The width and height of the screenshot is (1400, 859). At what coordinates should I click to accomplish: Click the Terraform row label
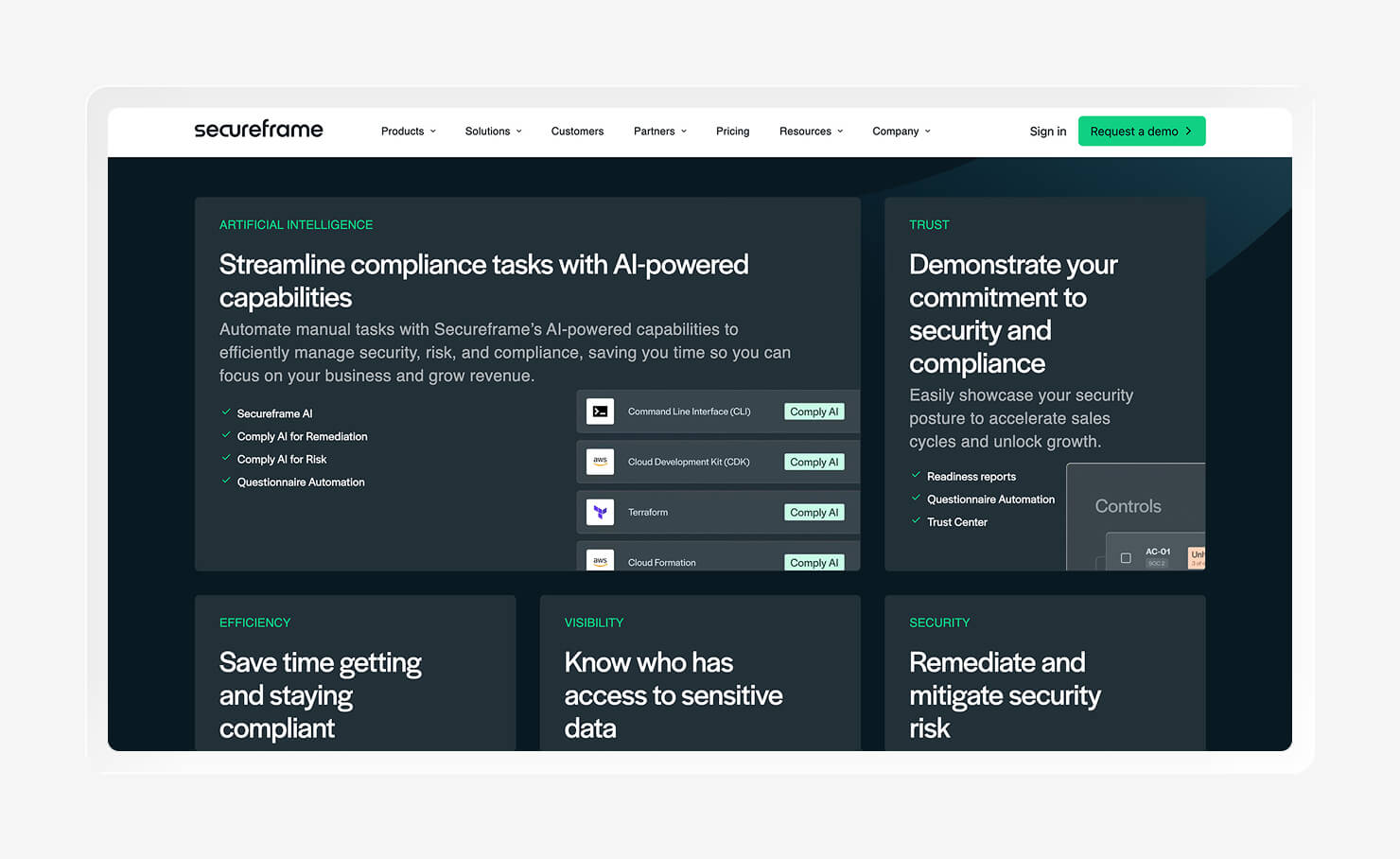pyautogui.click(x=648, y=512)
